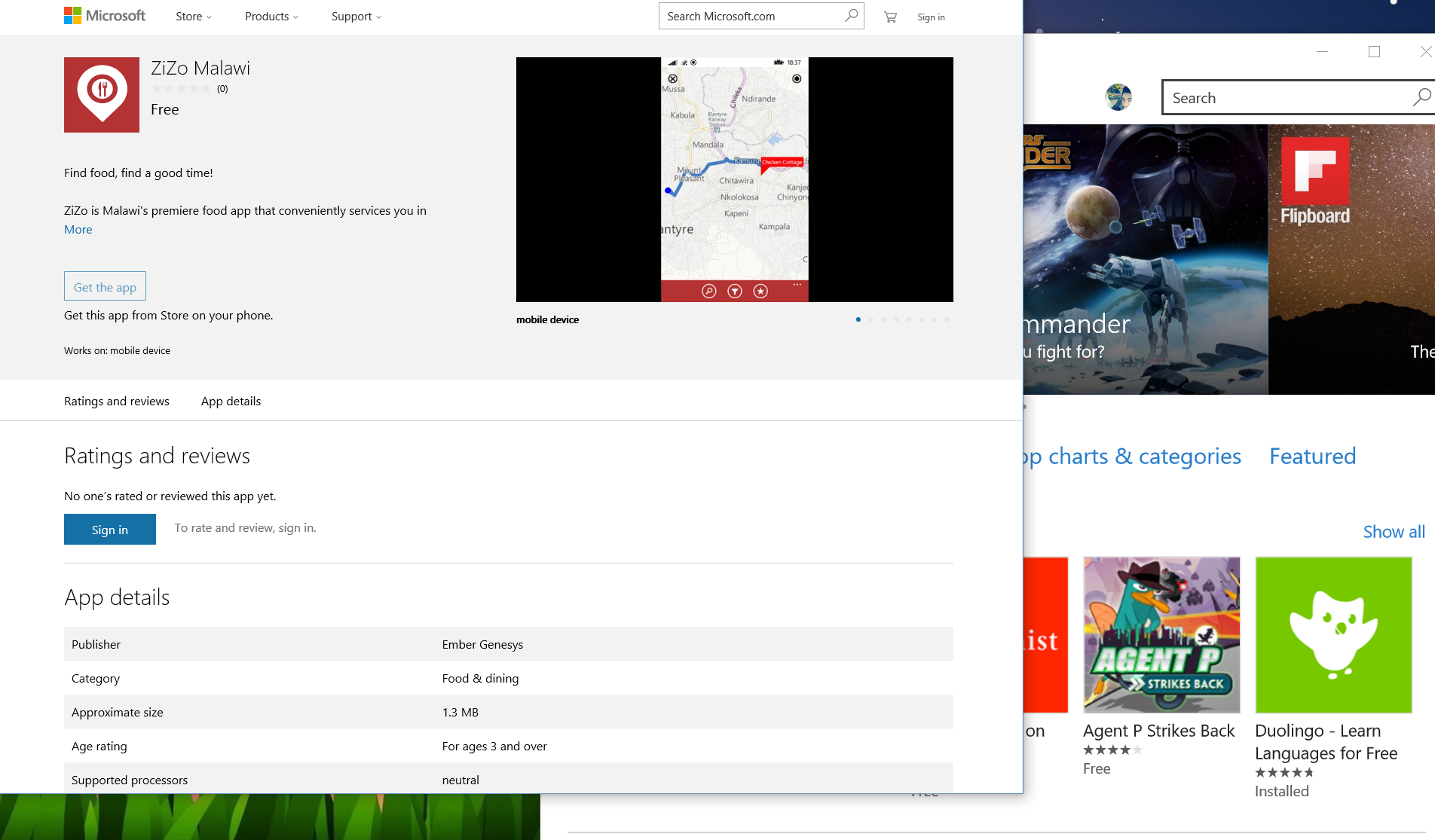Open the Support dropdown menu
The image size is (1435, 840).
pyautogui.click(x=356, y=17)
